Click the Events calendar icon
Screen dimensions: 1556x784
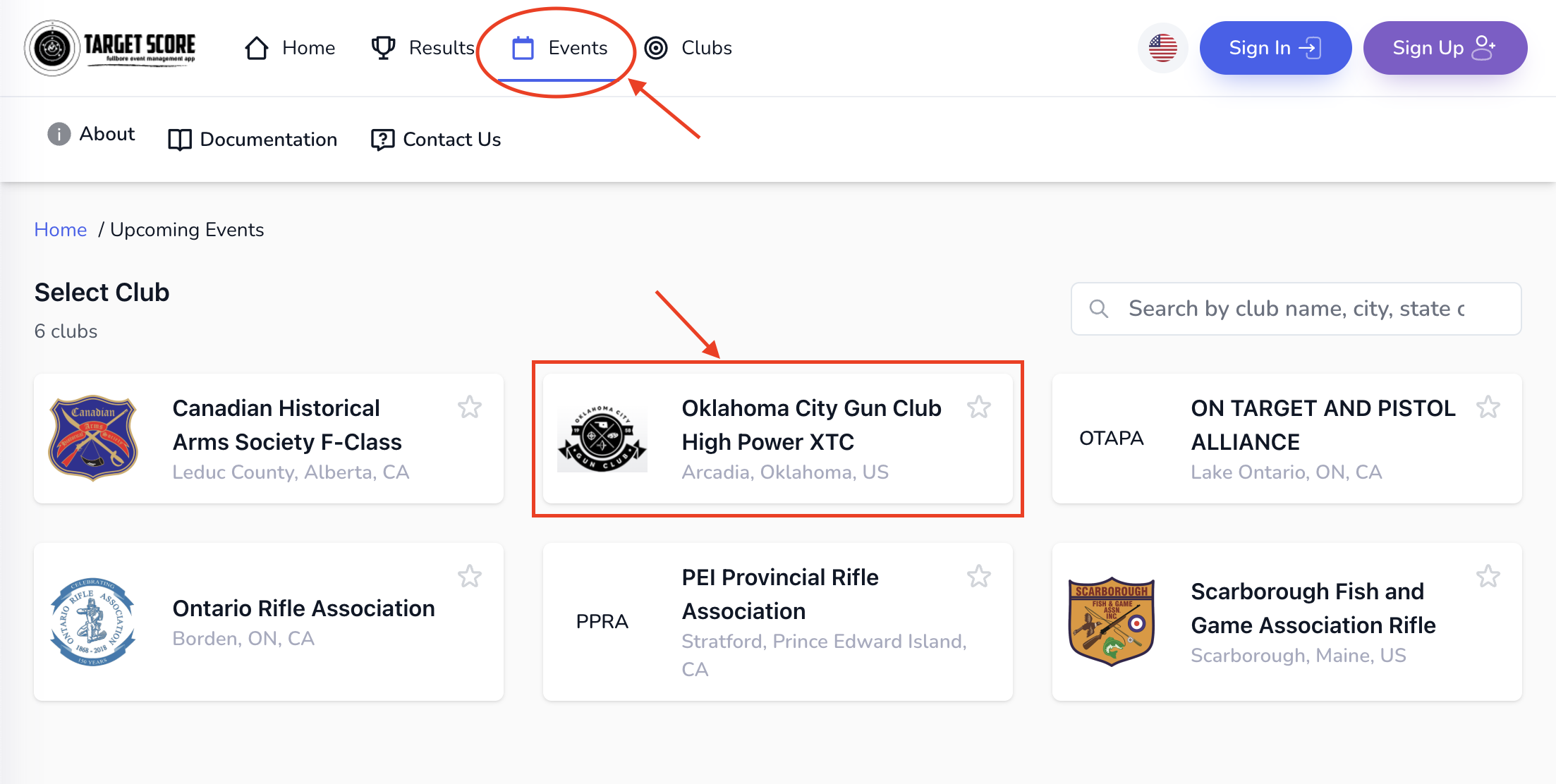(523, 47)
